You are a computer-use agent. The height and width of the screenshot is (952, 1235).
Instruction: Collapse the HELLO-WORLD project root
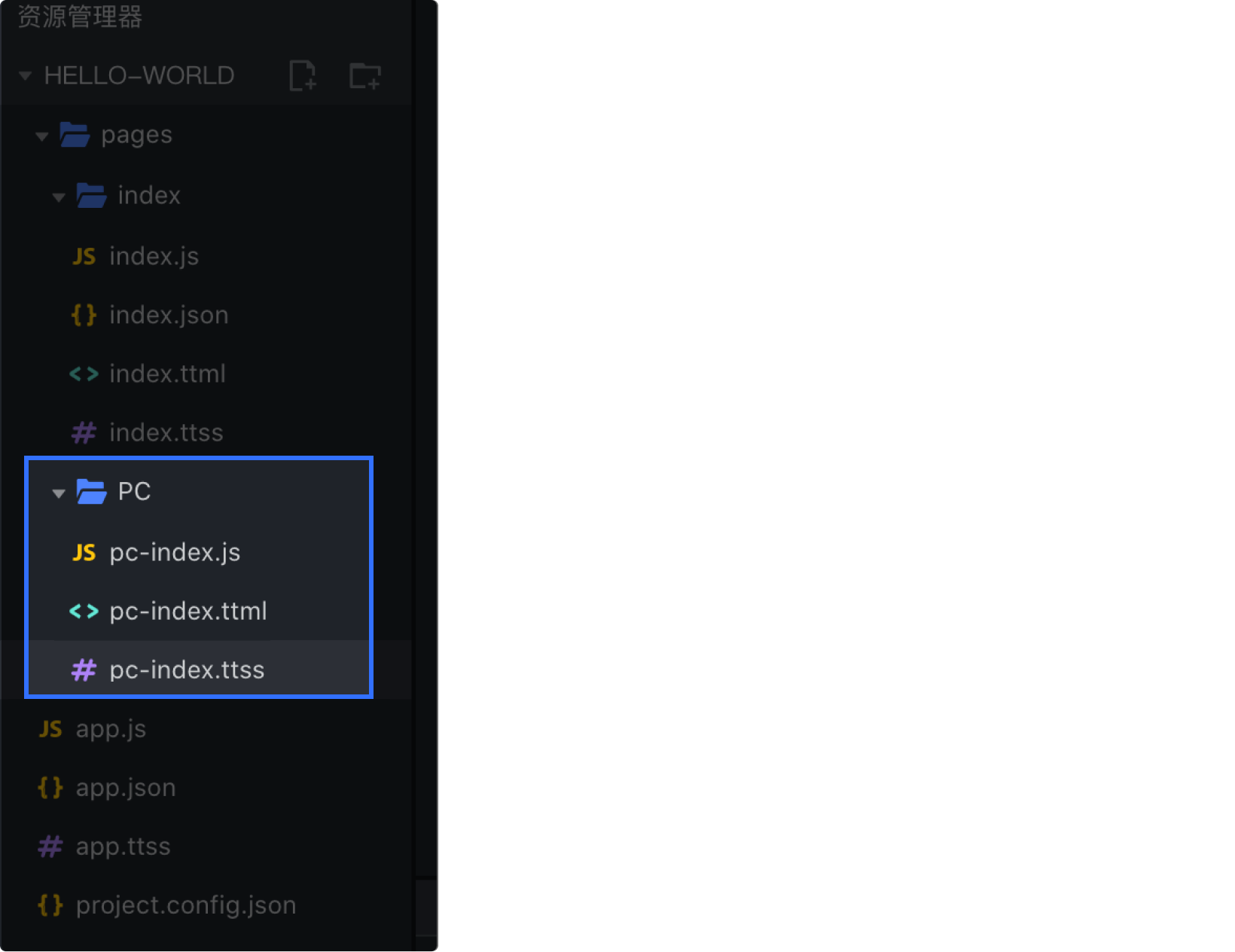coord(26,75)
